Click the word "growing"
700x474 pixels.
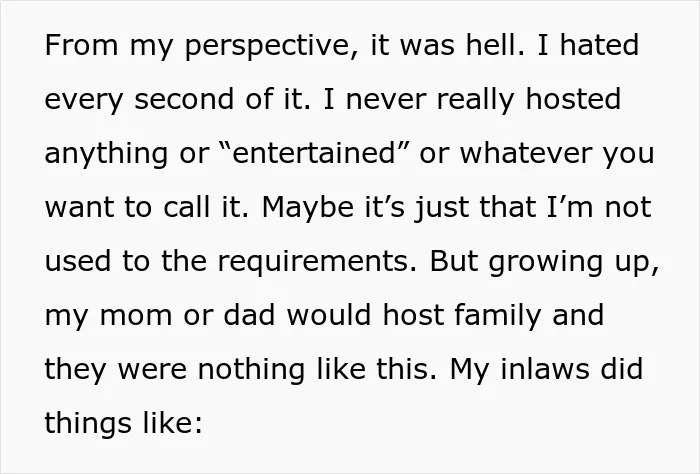click(546, 262)
